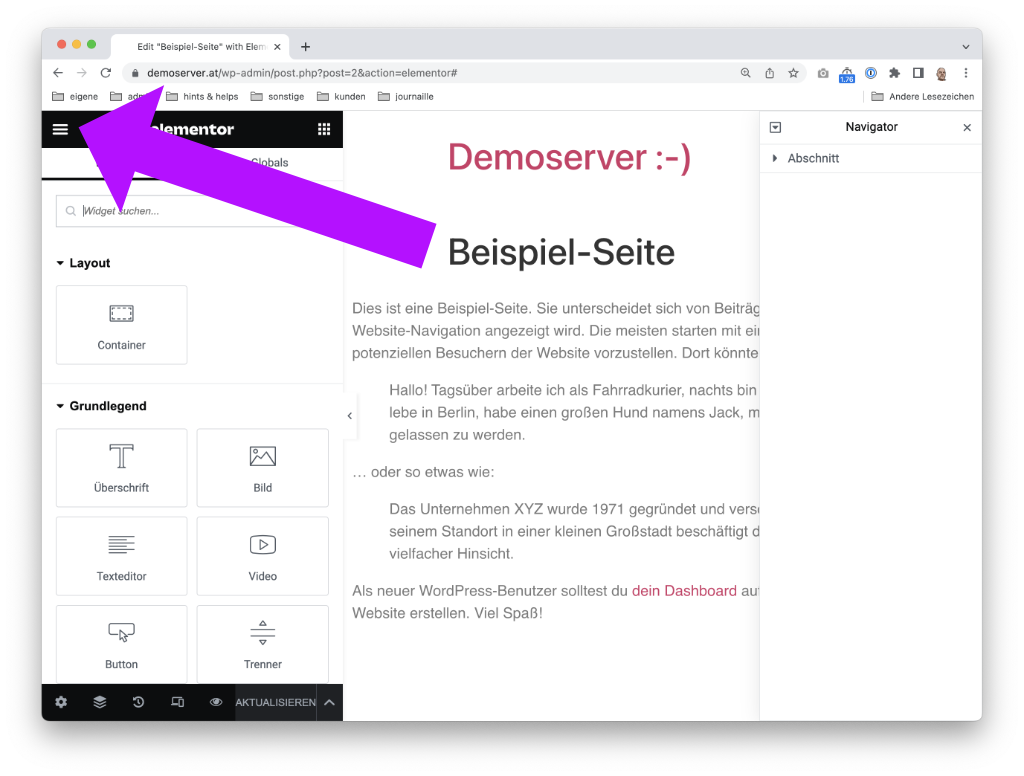Select the Container widget
The image size is (1024, 776).
tap(121, 325)
